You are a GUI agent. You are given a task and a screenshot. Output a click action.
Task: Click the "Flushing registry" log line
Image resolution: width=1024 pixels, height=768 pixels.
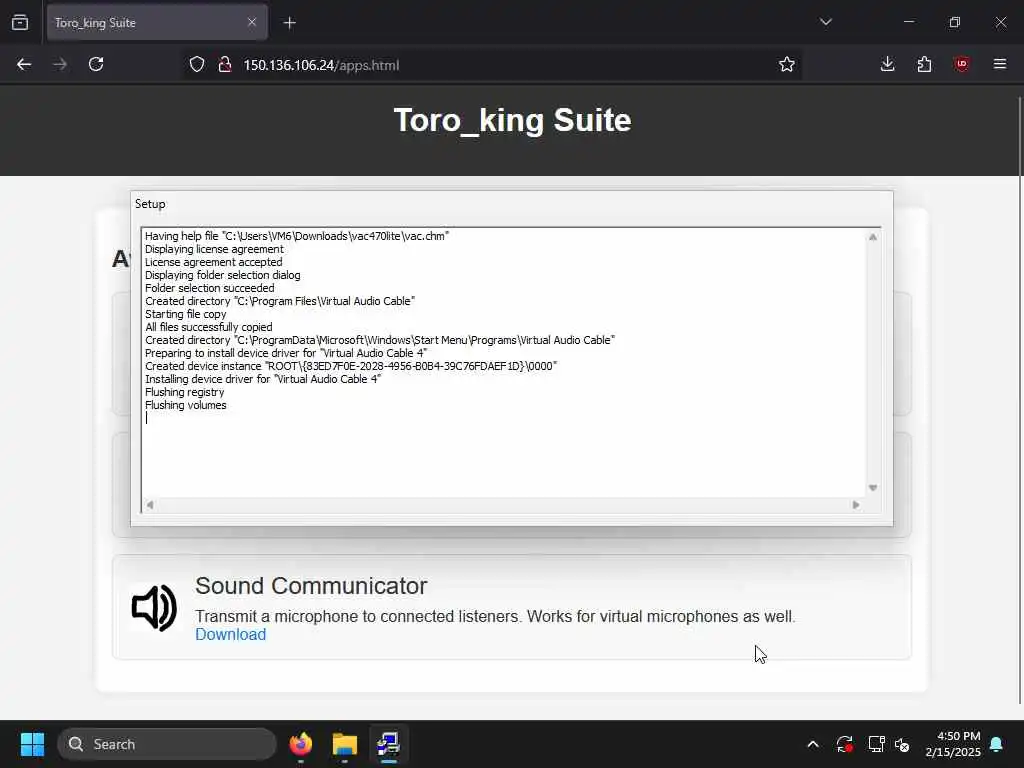[x=184, y=392]
